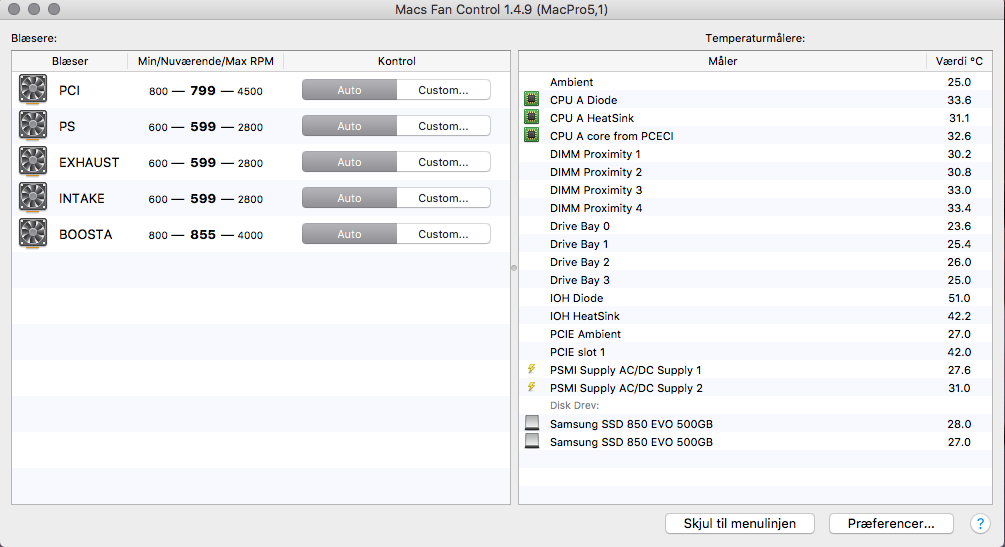Click the PCI current RPM value 799
Viewport: 1005px width, 547px height.
(203, 90)
